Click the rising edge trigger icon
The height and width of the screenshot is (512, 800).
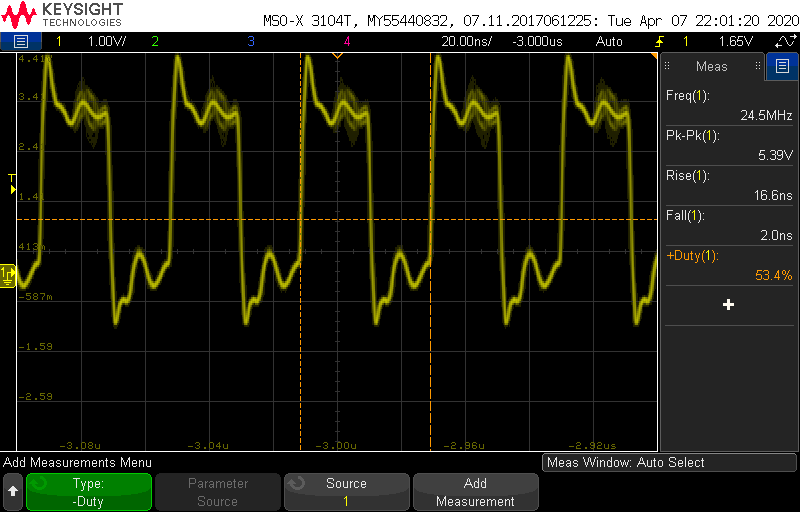660,41
